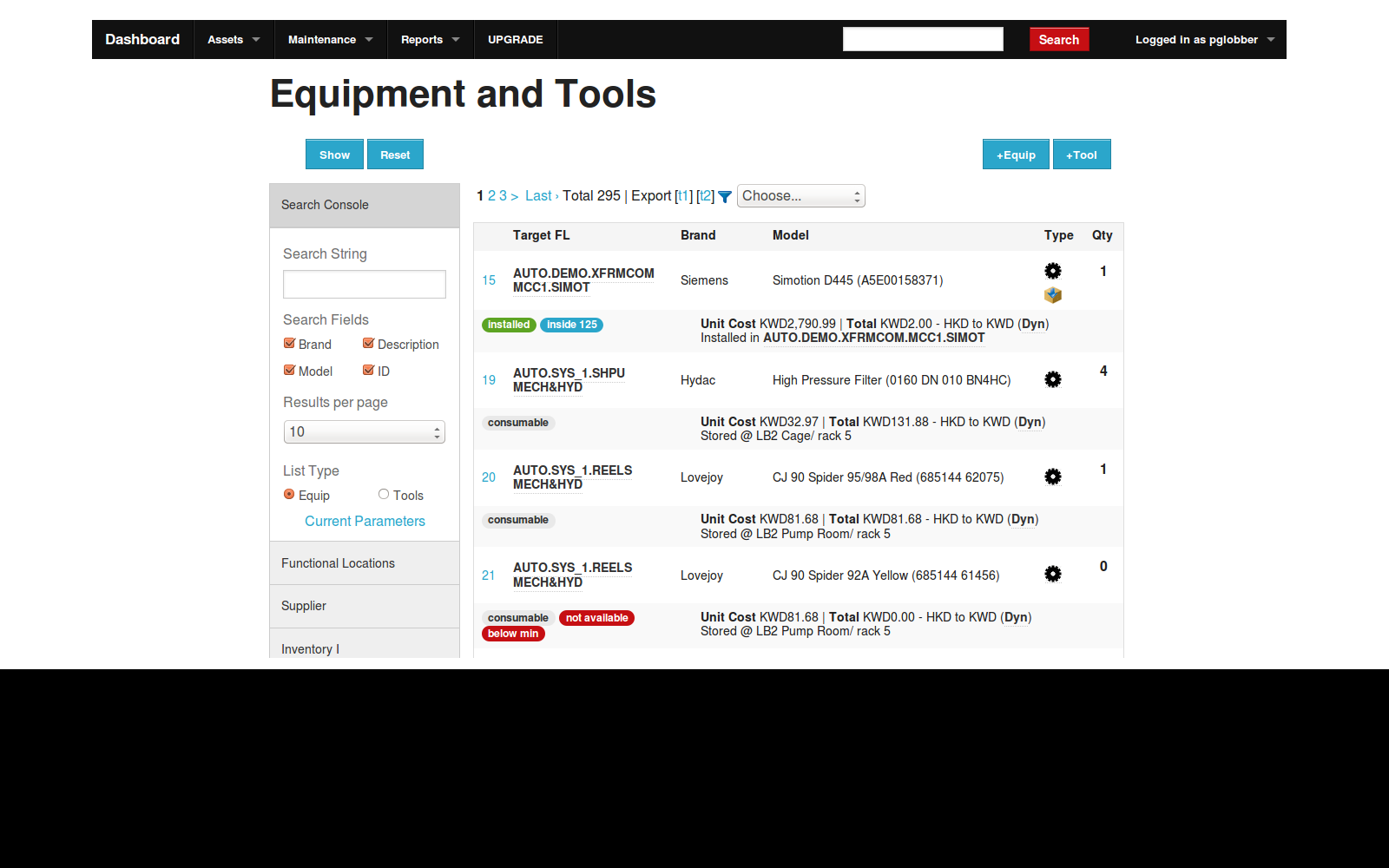Toggle the ID search field checkbox

coord(368,370)
